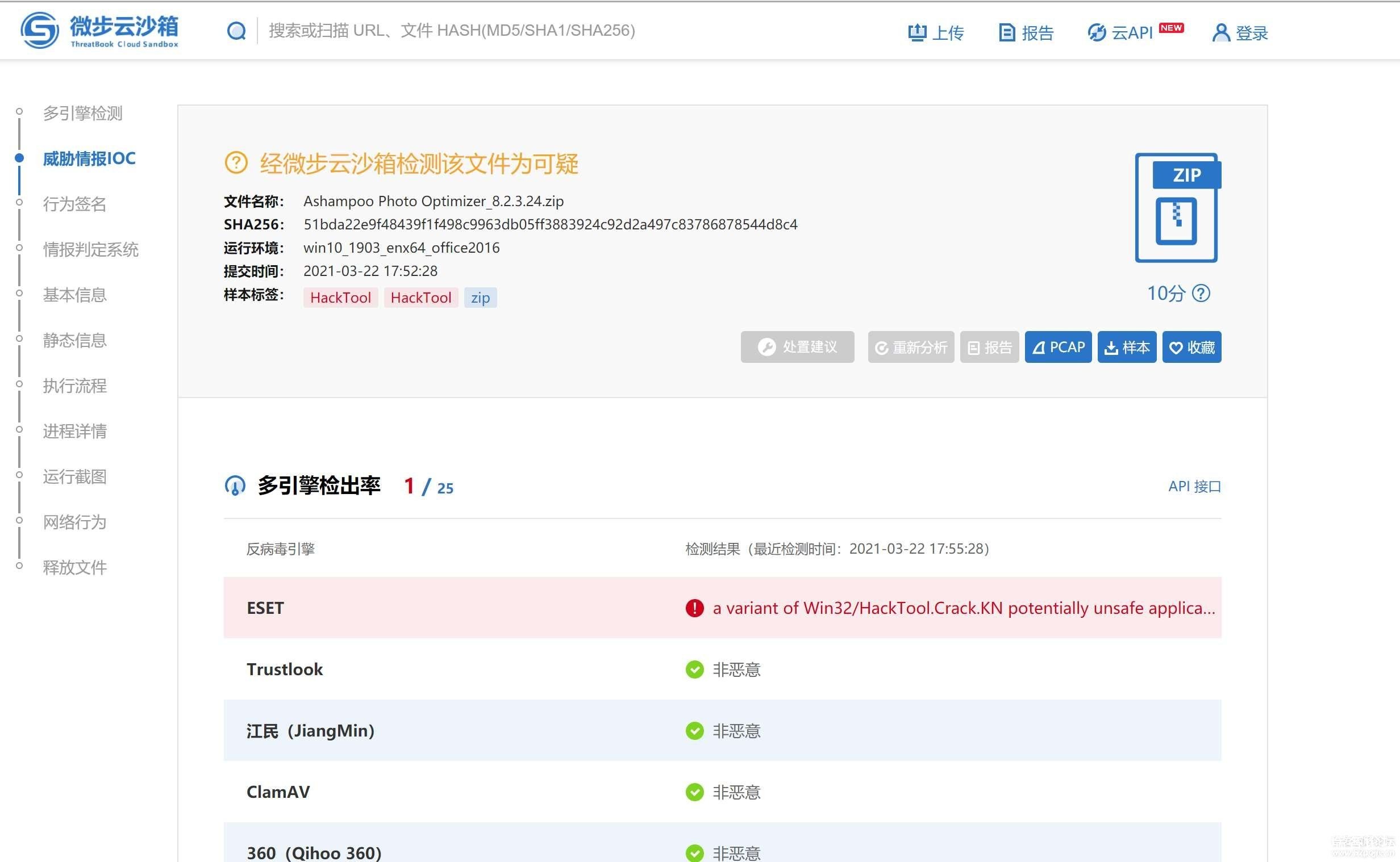Click the green check in the Trustlook row
1400x862 pixels.
click(694, 669)
